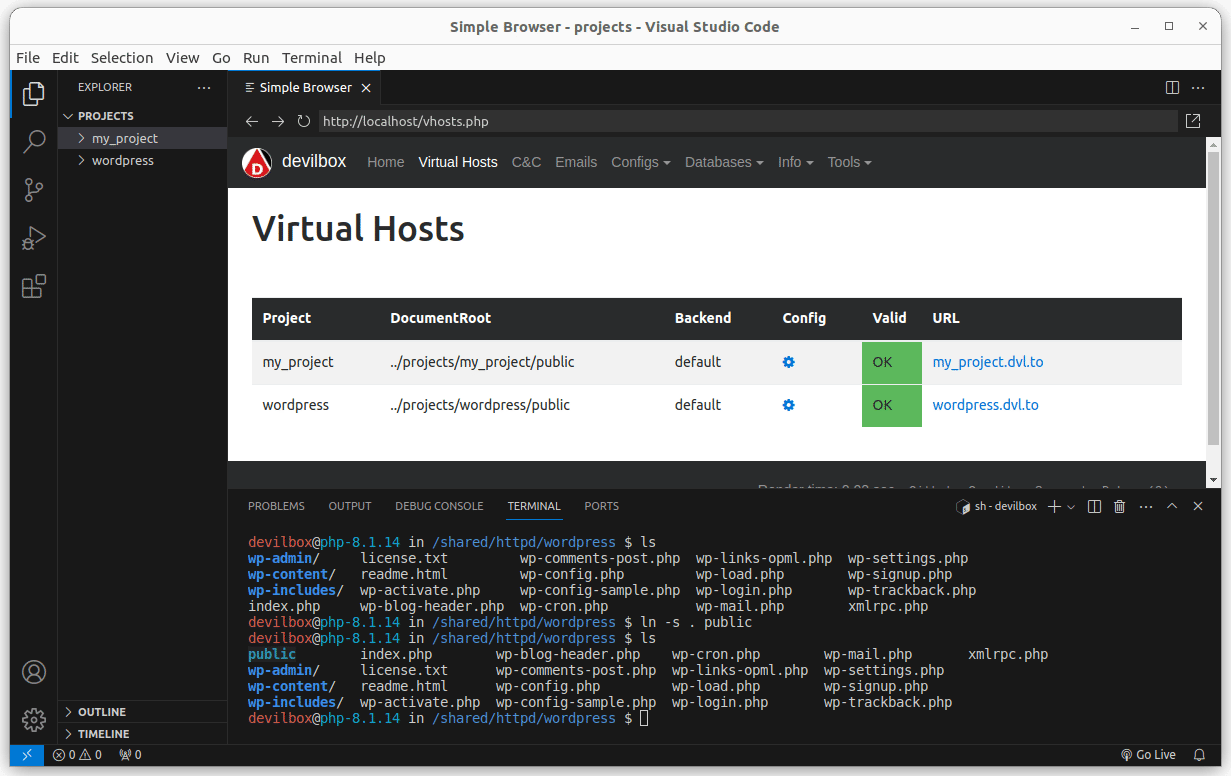Open page in external browser icon
Viewport: 1231px width, 776px height.
pyautogui.click(x=1193, y=121)
